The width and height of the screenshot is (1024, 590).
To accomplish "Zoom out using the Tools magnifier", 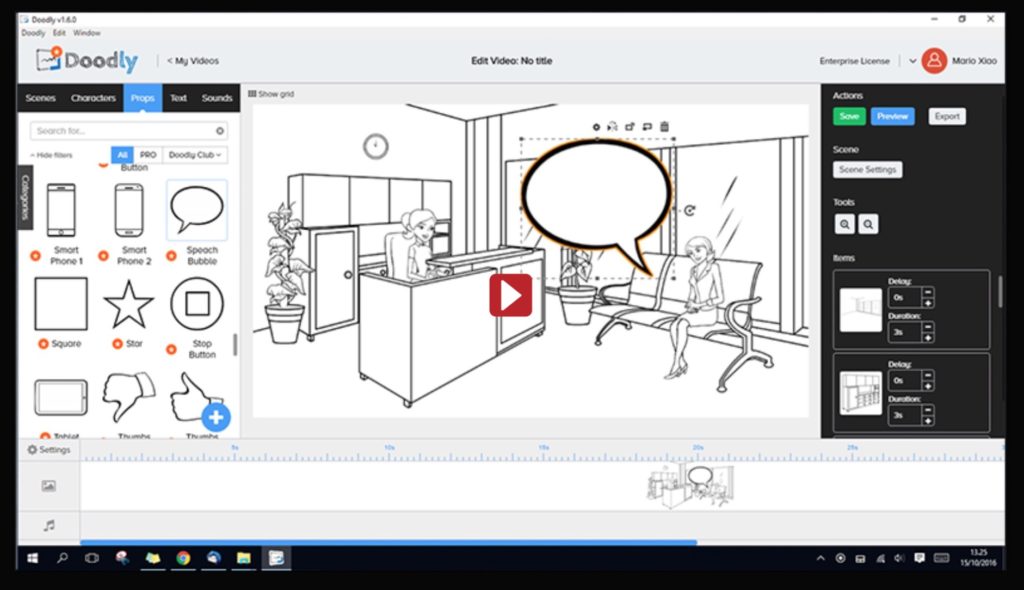I will 868,224.
